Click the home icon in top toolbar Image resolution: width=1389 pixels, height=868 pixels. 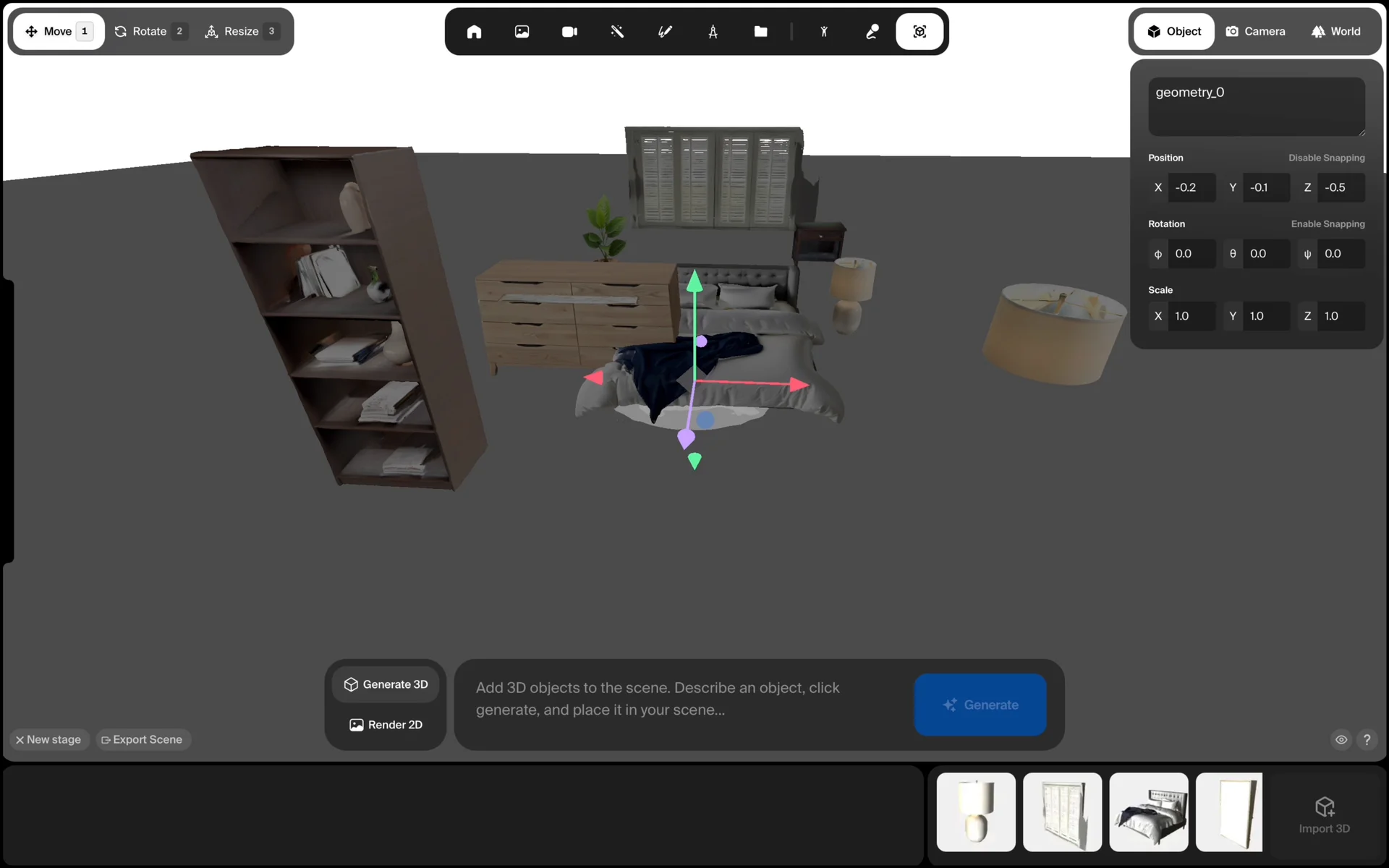coord(474,32)
